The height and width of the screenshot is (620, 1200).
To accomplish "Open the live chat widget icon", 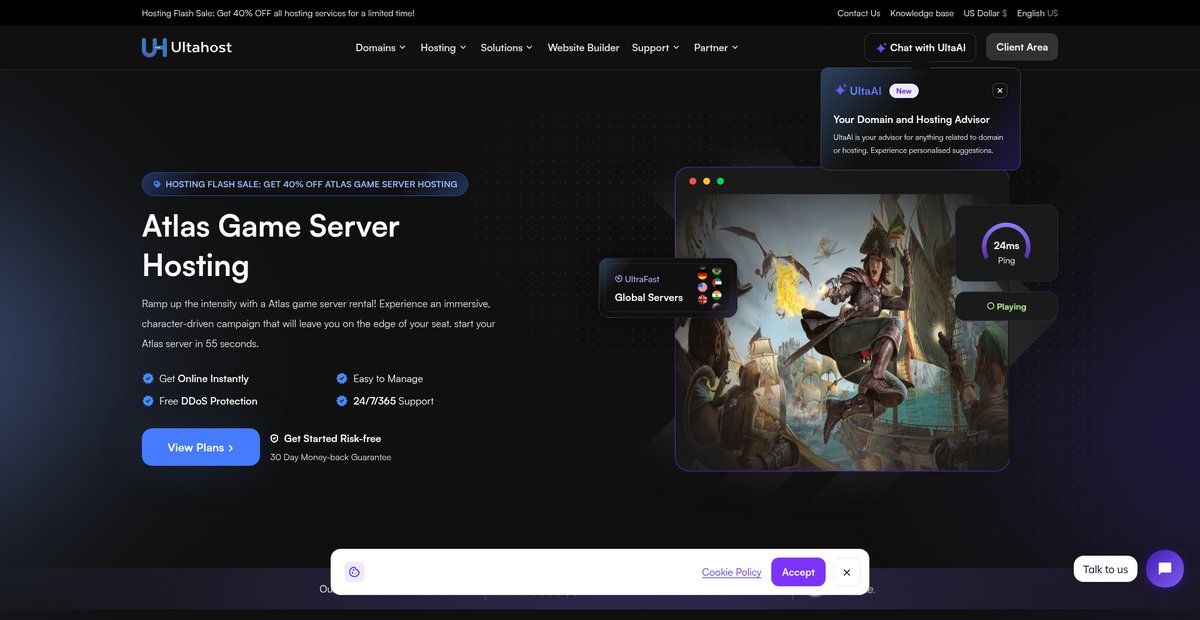I will pos(1165,569).
